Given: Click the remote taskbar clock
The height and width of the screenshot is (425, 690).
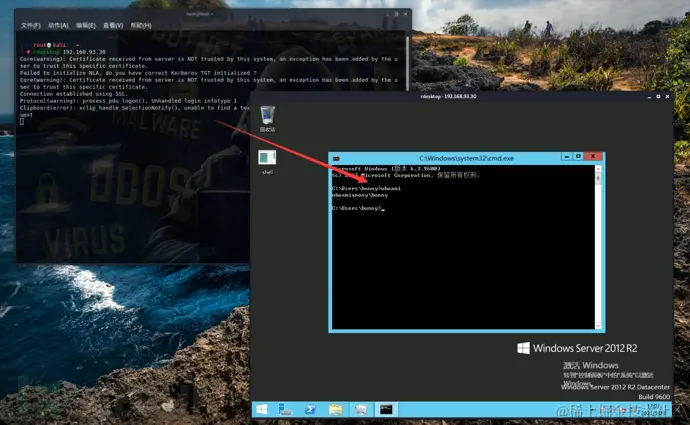Looking at the screenshot, I should (x=653, y=410).
